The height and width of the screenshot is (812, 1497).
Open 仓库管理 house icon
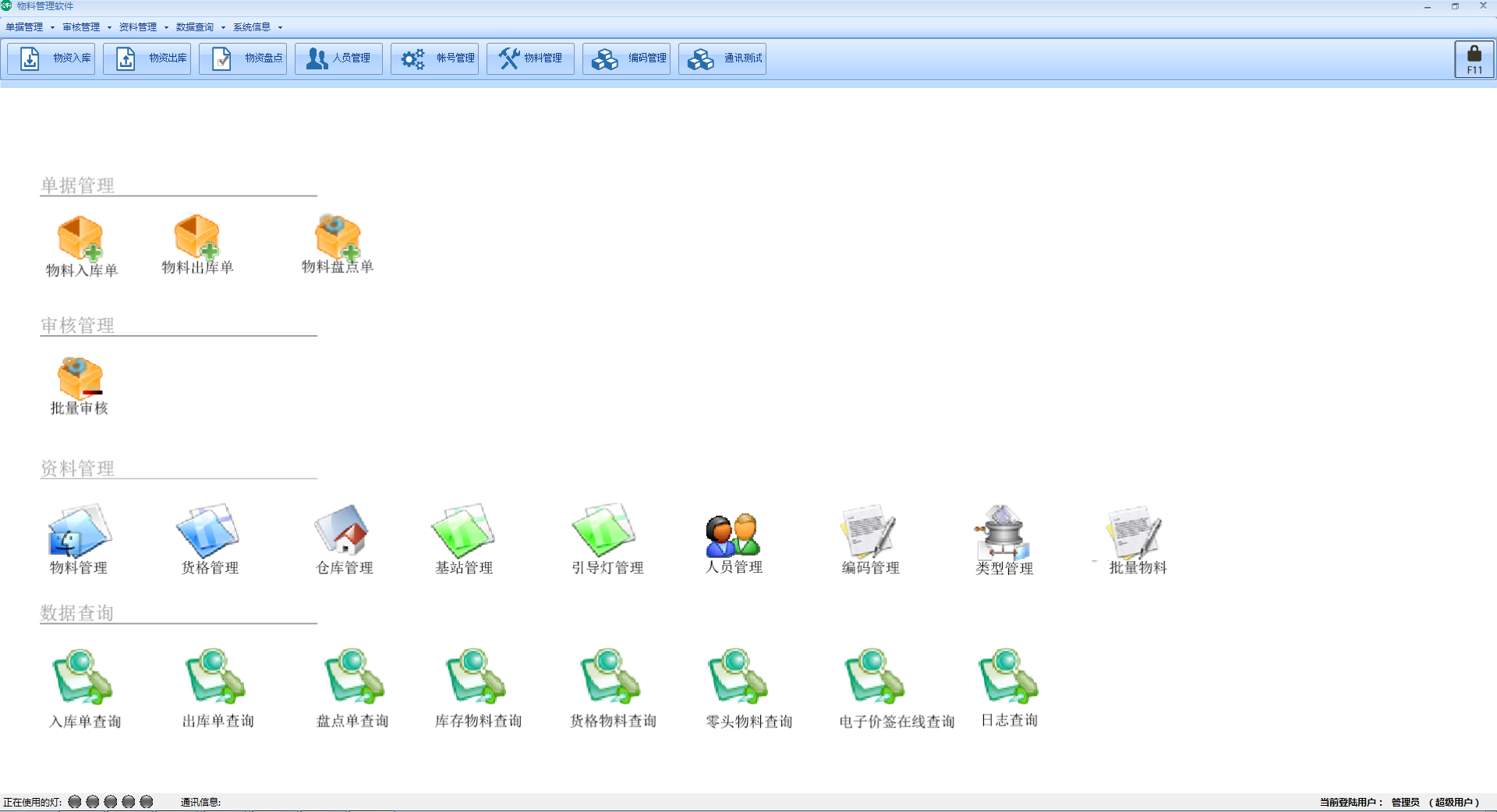tap(343, 530)
